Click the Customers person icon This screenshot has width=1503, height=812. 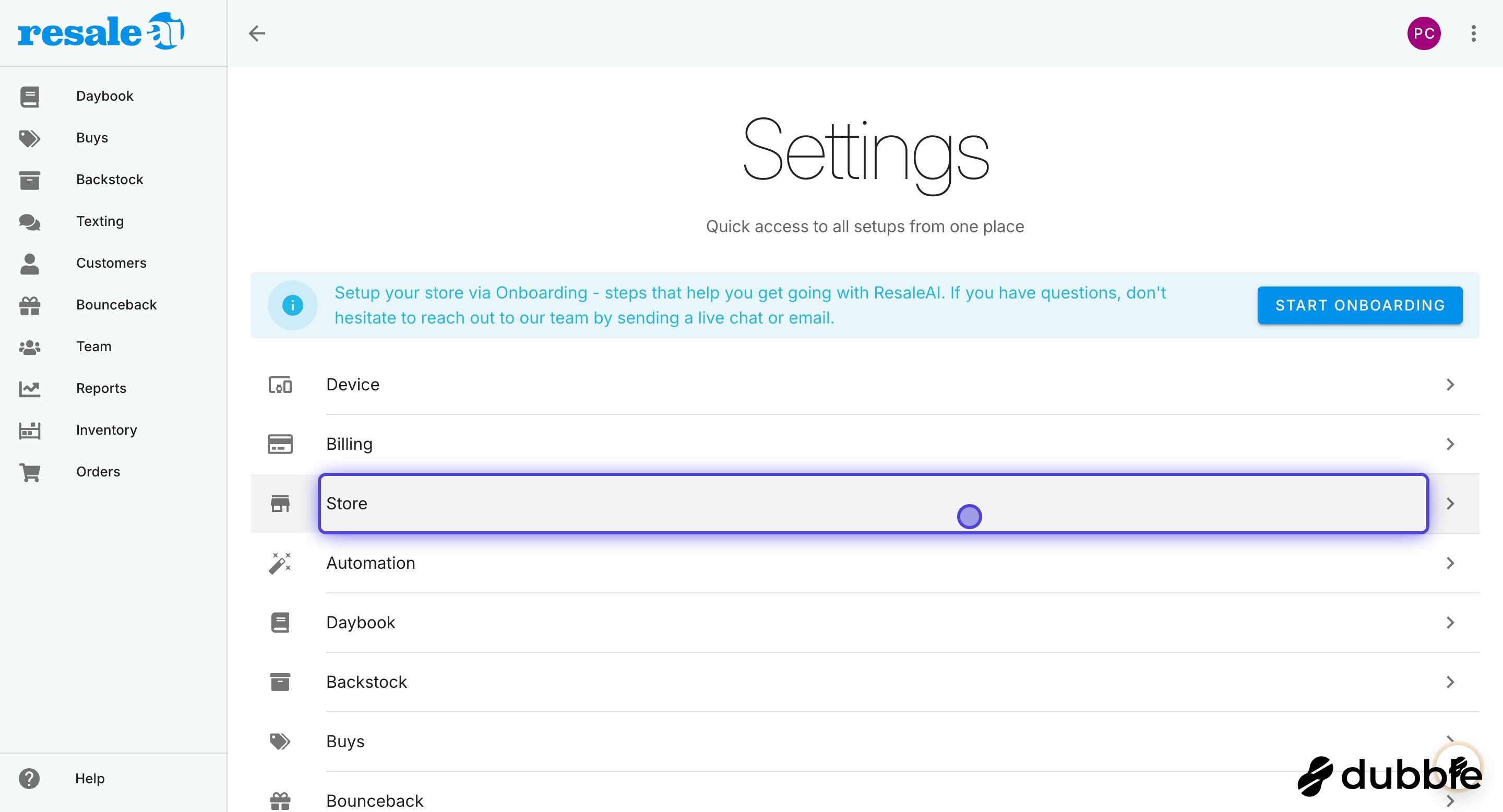tap(29, 264)
